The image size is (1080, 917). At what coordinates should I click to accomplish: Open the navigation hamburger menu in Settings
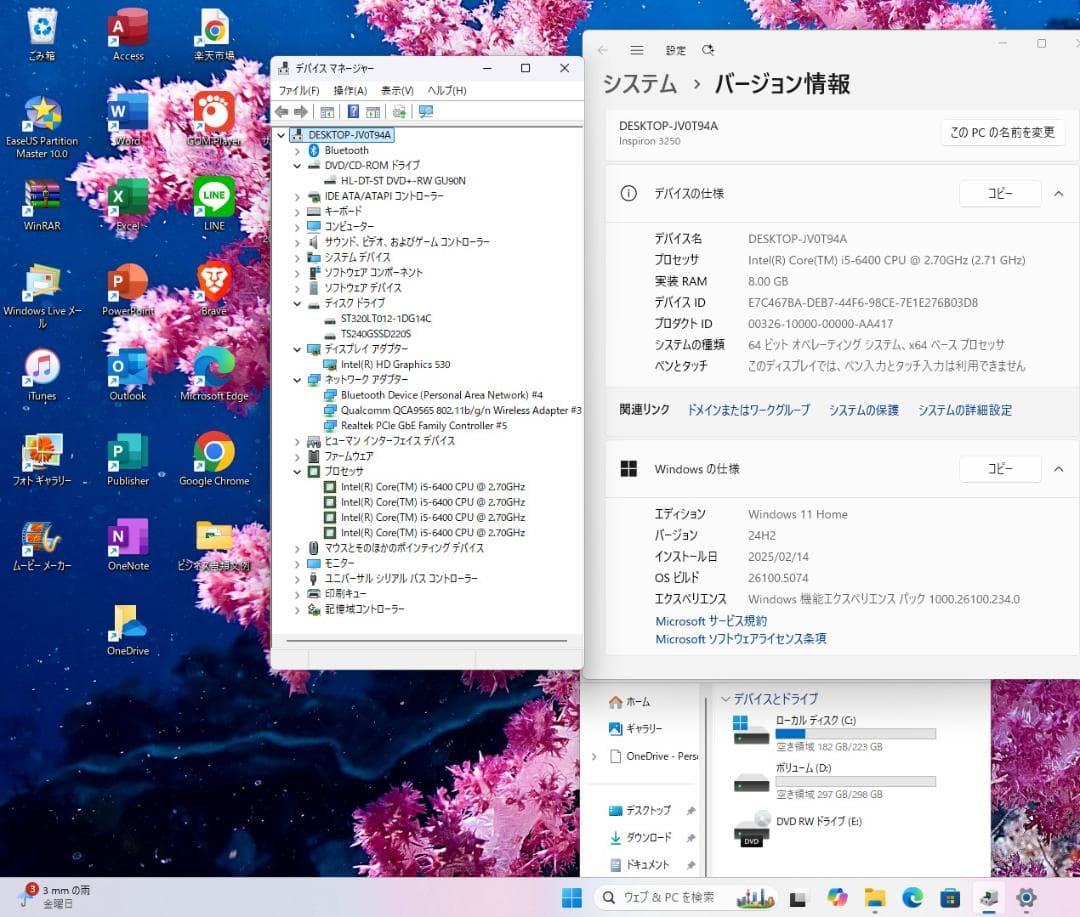[x=637, y=49]
